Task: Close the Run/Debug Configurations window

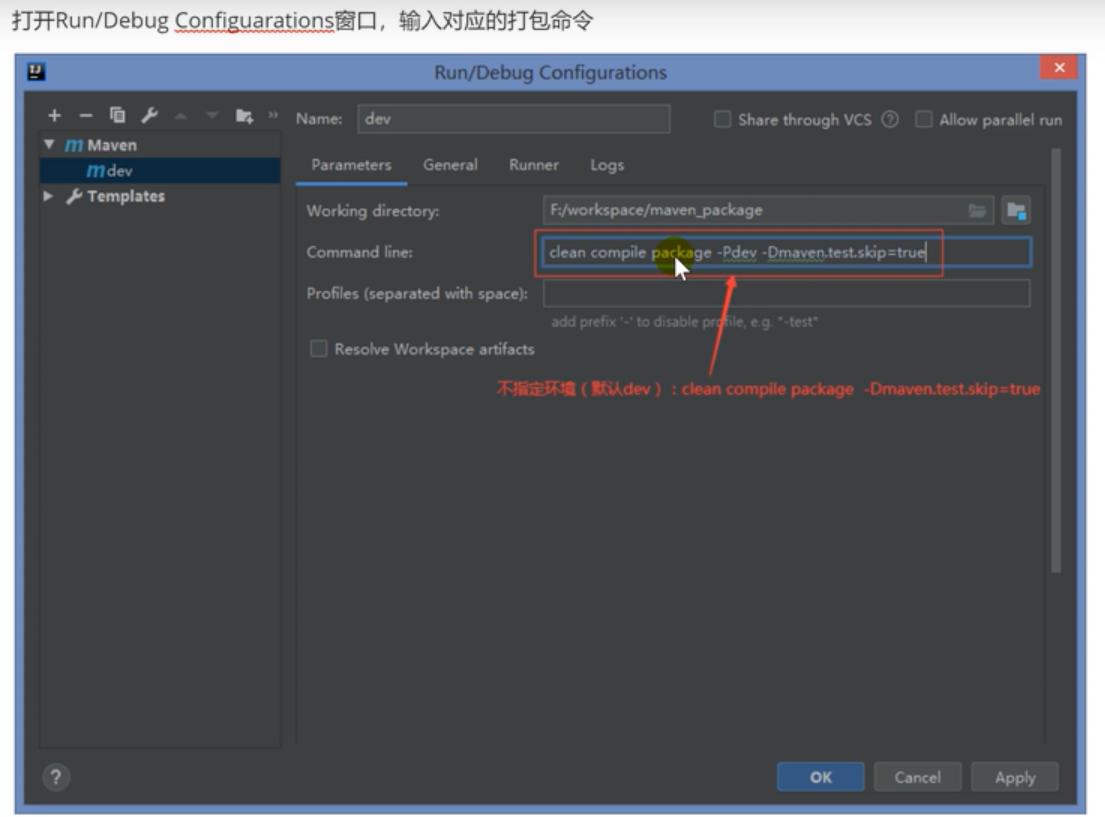Action: 1058,68
